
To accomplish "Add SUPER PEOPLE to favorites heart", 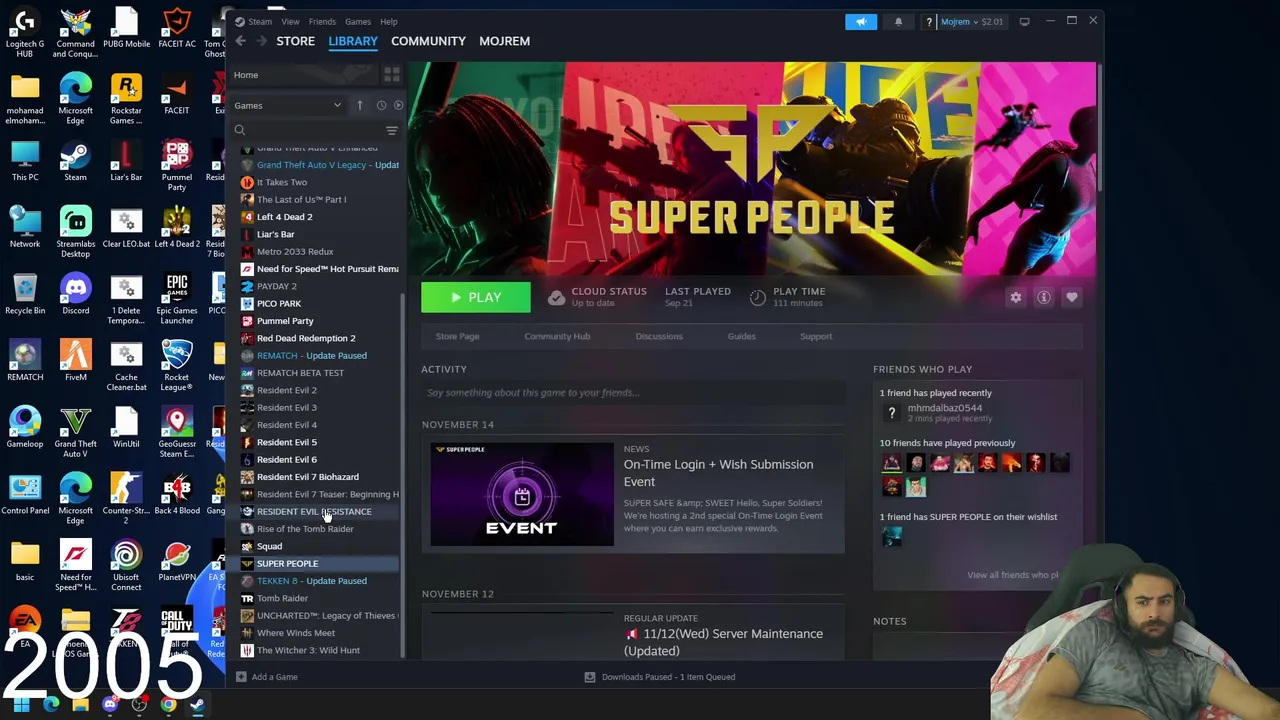I will (1072, 297).
